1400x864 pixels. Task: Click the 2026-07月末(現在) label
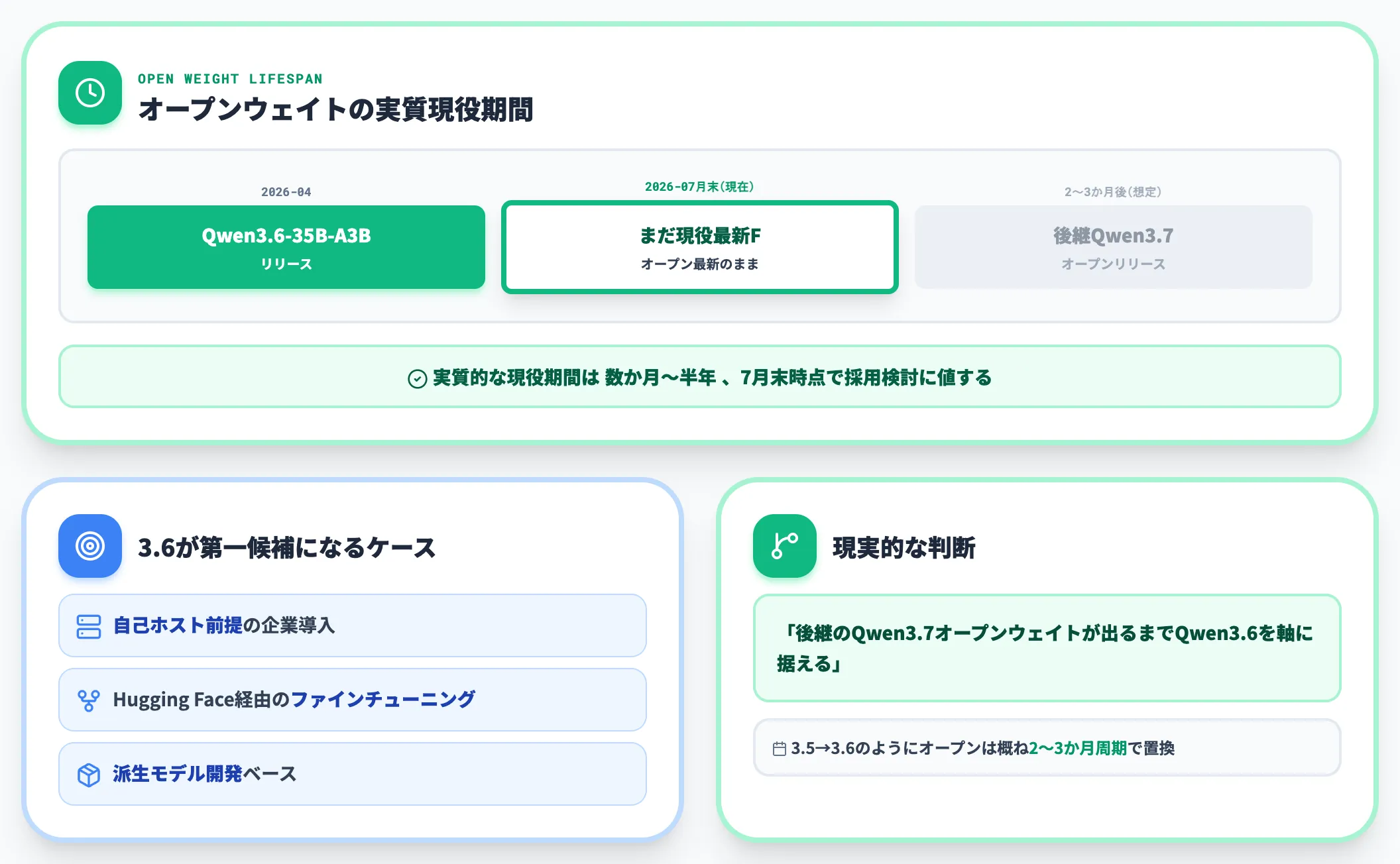click(x=699, y=187)
